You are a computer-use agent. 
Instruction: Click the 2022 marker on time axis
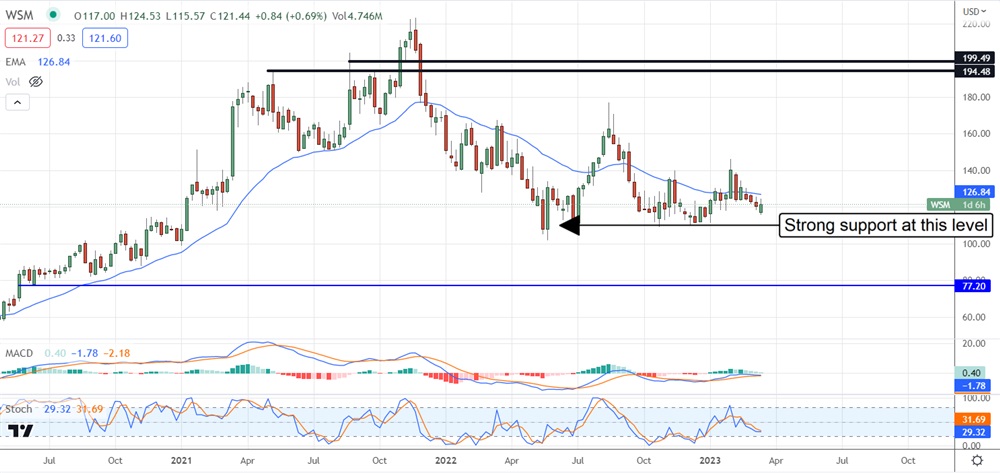tap(443, 461)
